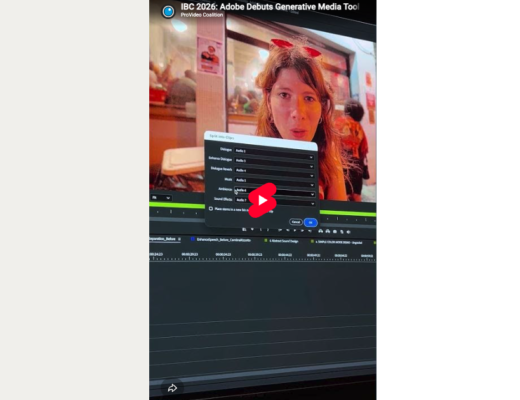Confirm with the blue OK button
Viewport: 520px width, 400px height.
[310, 222]
